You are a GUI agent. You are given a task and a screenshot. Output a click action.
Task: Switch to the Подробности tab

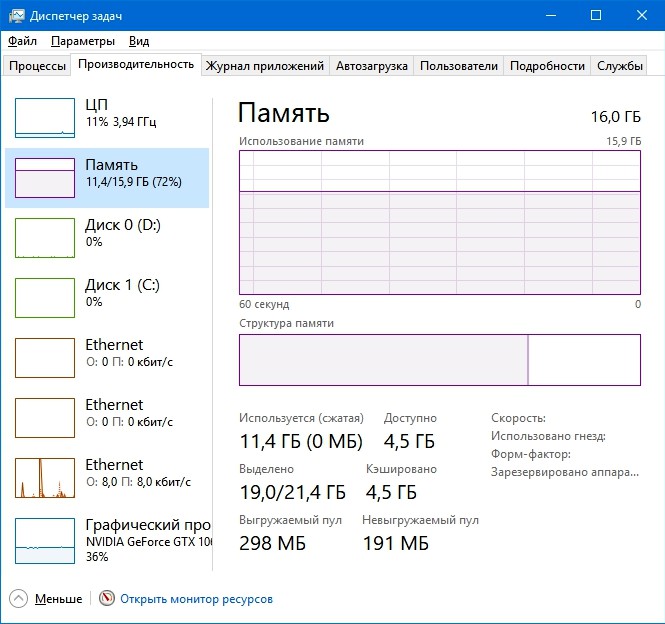547,66
